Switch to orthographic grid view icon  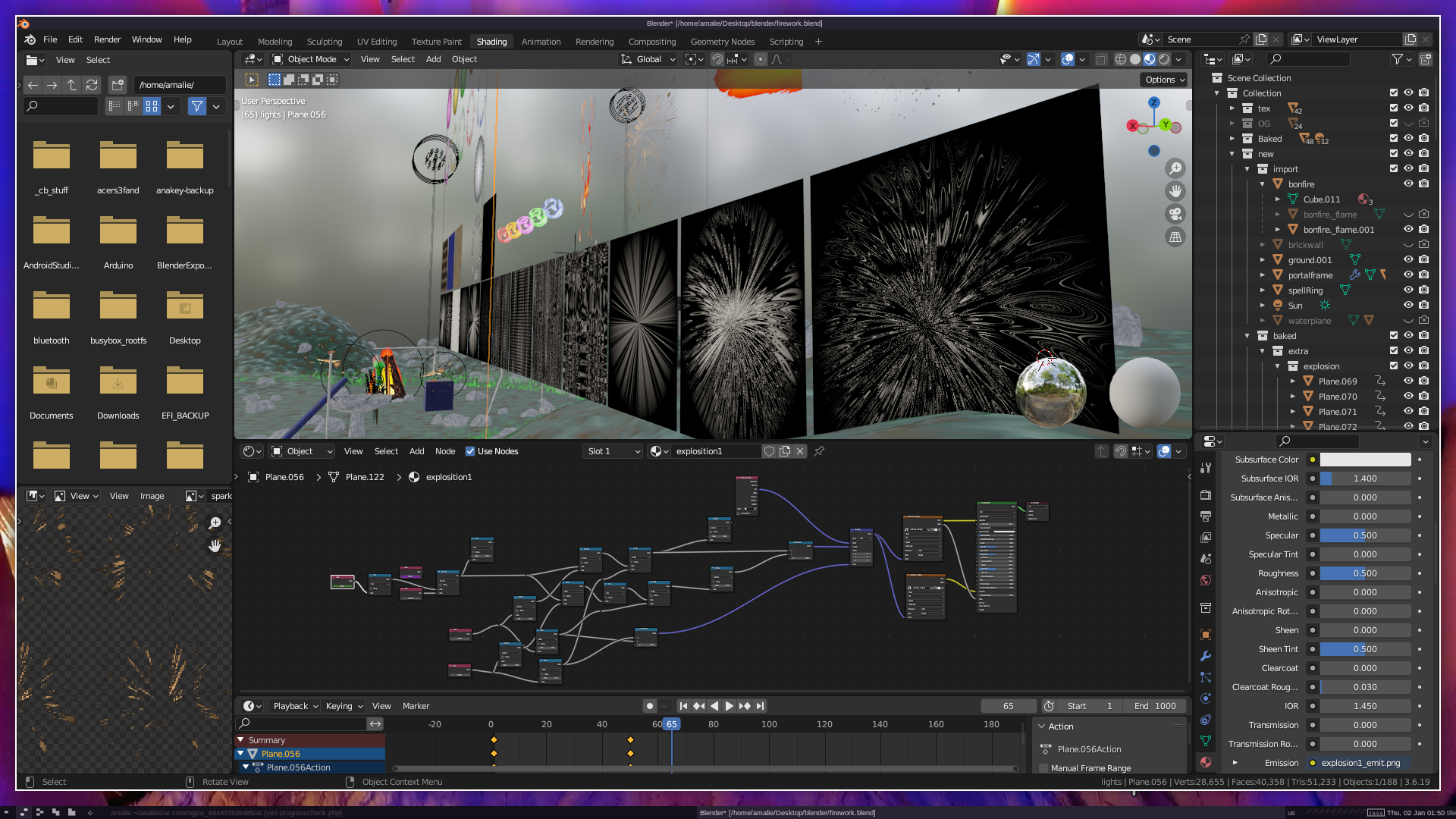click(x=1175, y=237)
